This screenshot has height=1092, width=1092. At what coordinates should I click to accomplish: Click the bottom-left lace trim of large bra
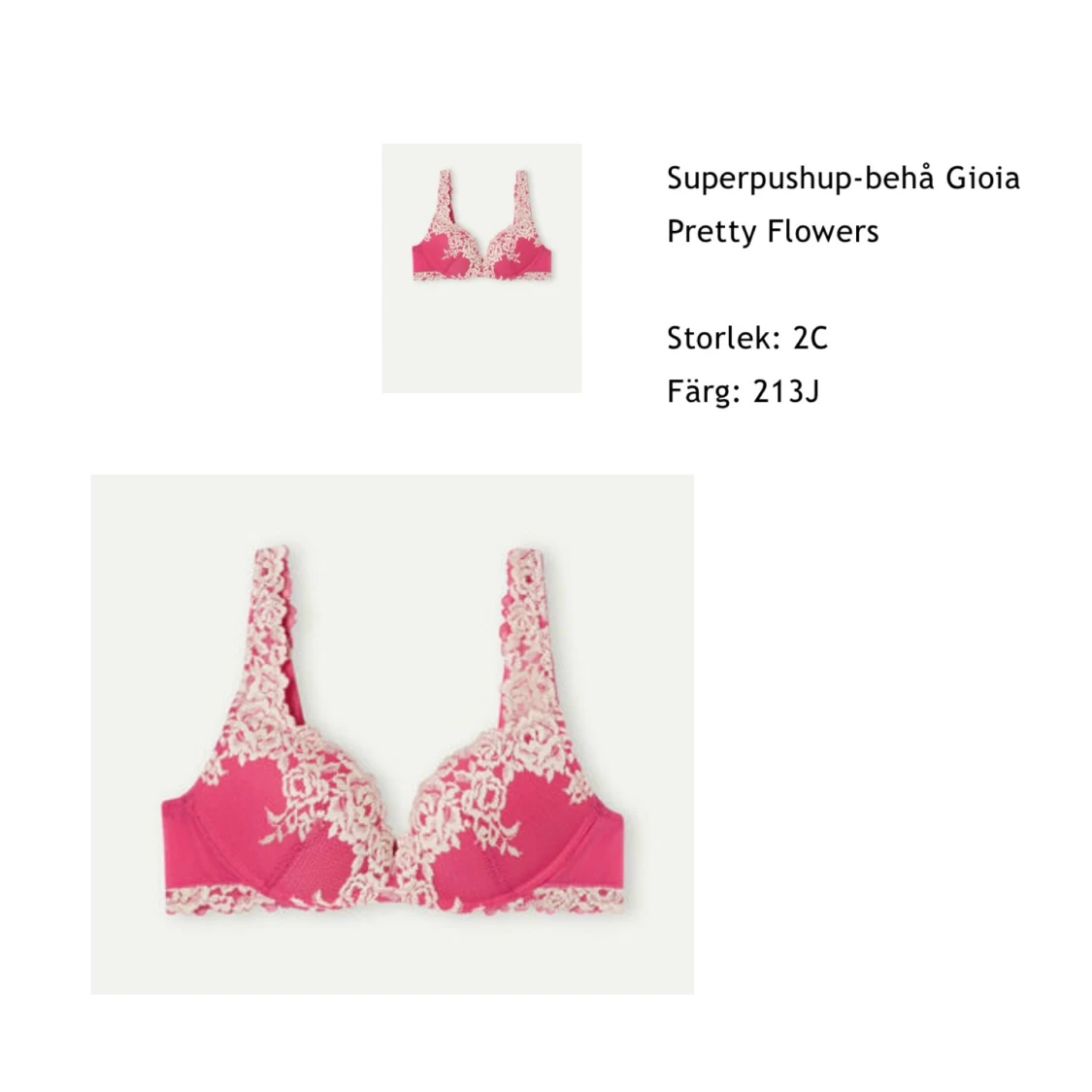pyautogui.click(x=209, y=901)
